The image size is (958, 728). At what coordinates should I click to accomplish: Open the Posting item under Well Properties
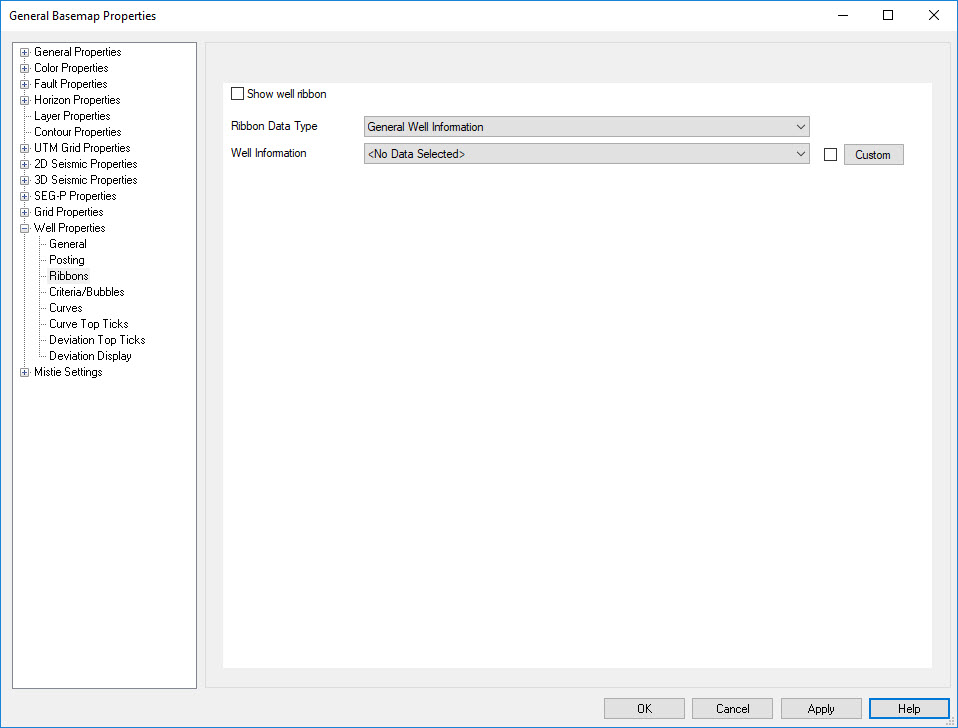67,260
